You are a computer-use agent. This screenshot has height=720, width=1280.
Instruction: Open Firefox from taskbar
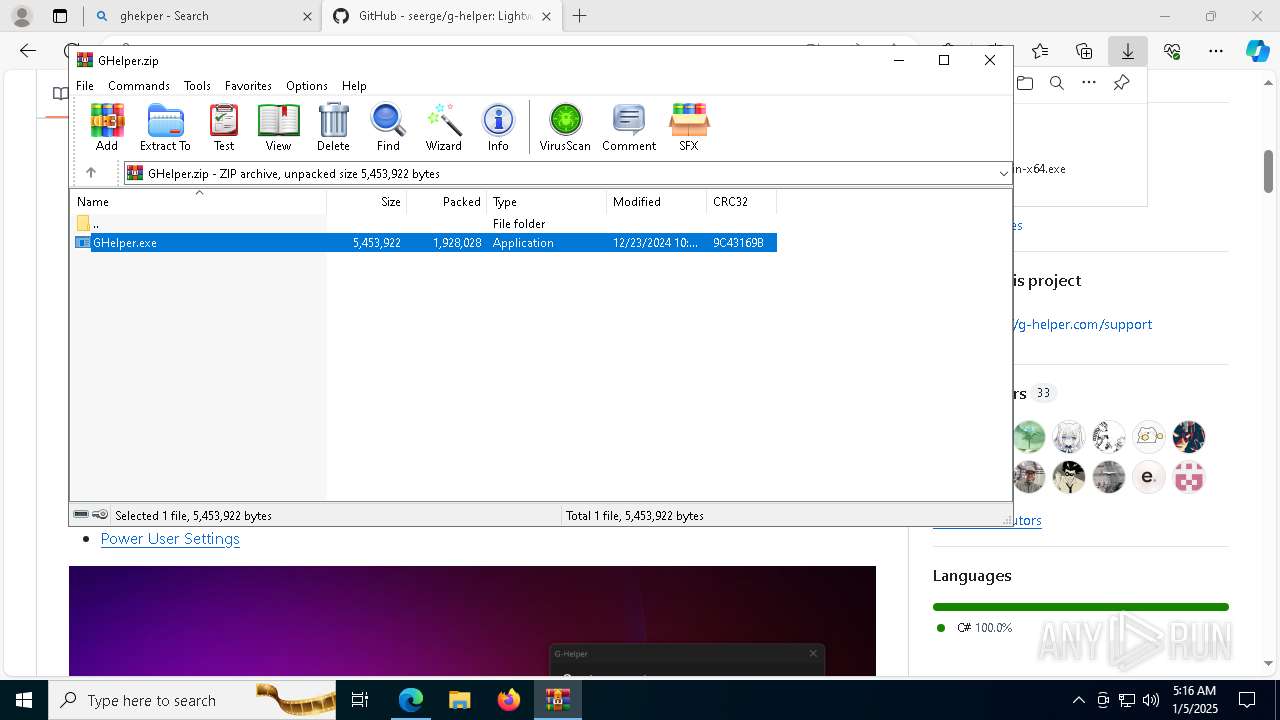tap(508, 700)
